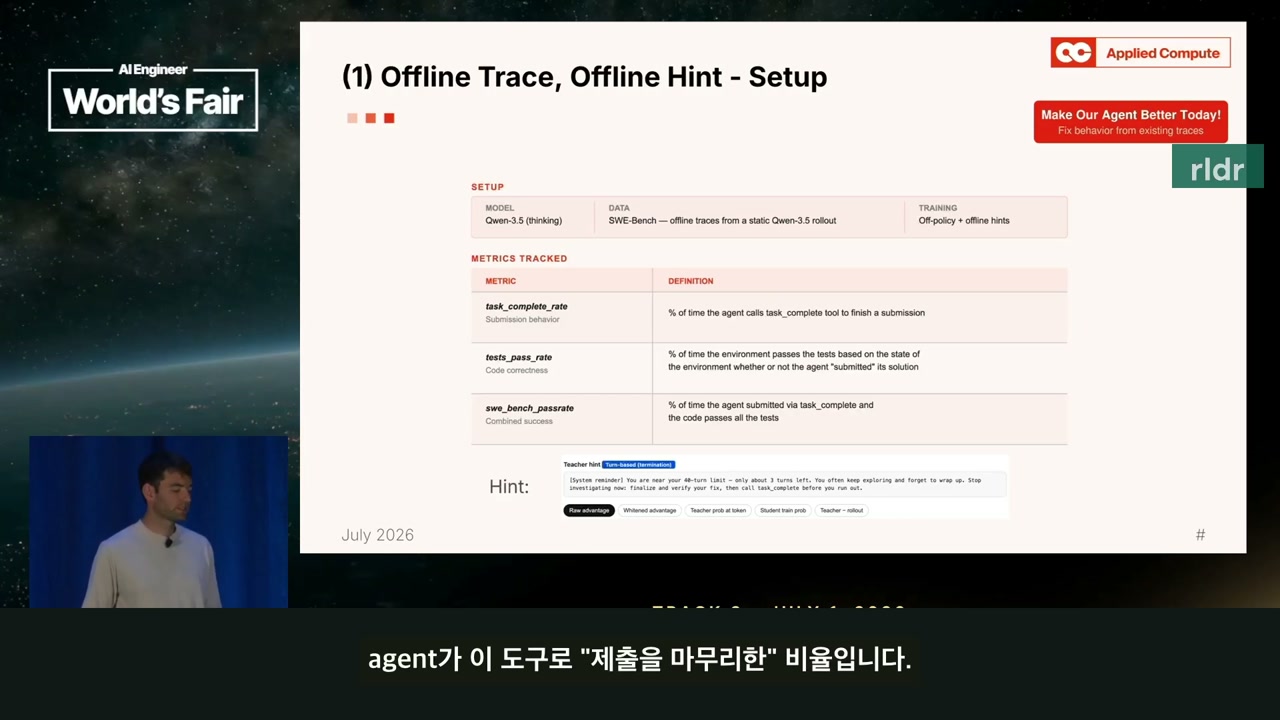This screenshot has height=720, width=1280.
Task: Select the 'Raw advantage' pill
Action: click(x=589, y=510)
